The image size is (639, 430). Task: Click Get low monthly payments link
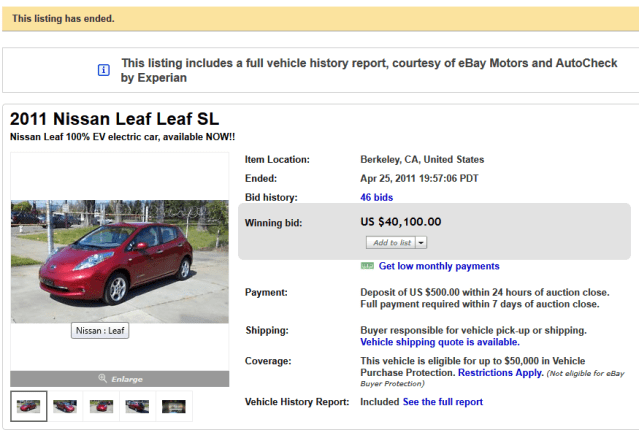[438, 266]
